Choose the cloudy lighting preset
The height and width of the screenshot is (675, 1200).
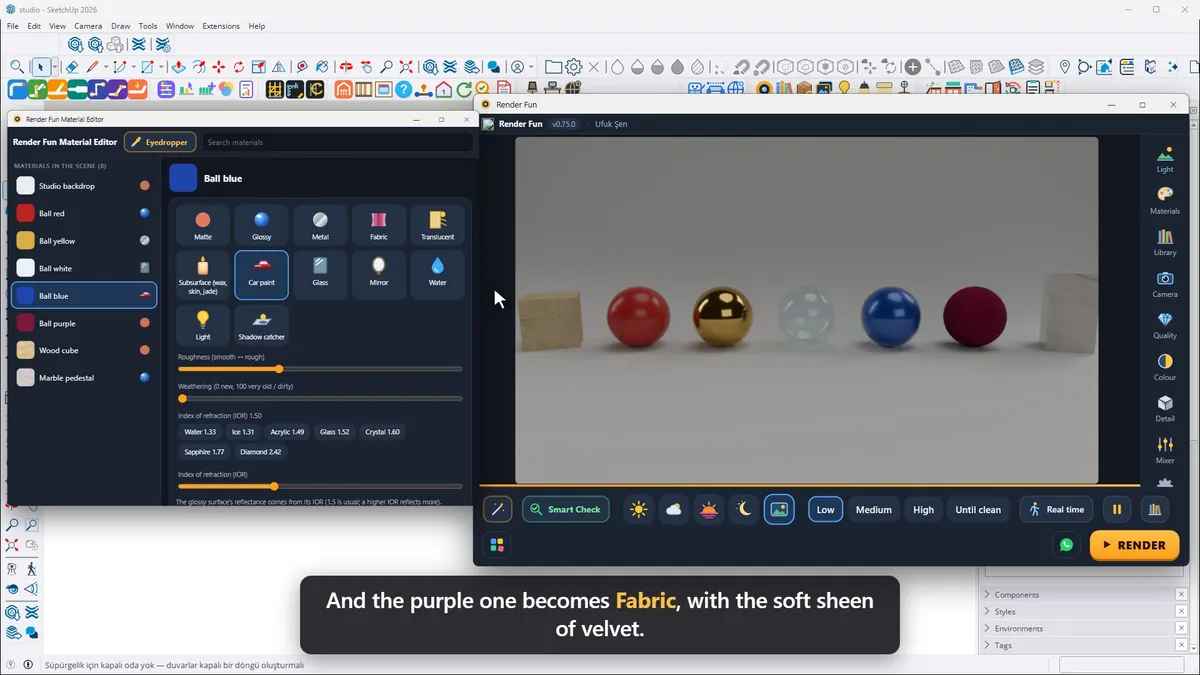[674, 509]
